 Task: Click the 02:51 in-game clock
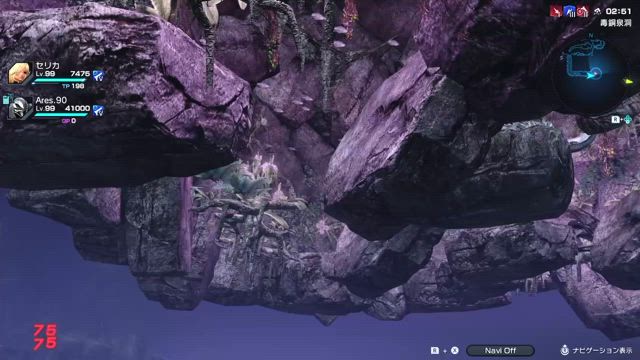(618, 11)
